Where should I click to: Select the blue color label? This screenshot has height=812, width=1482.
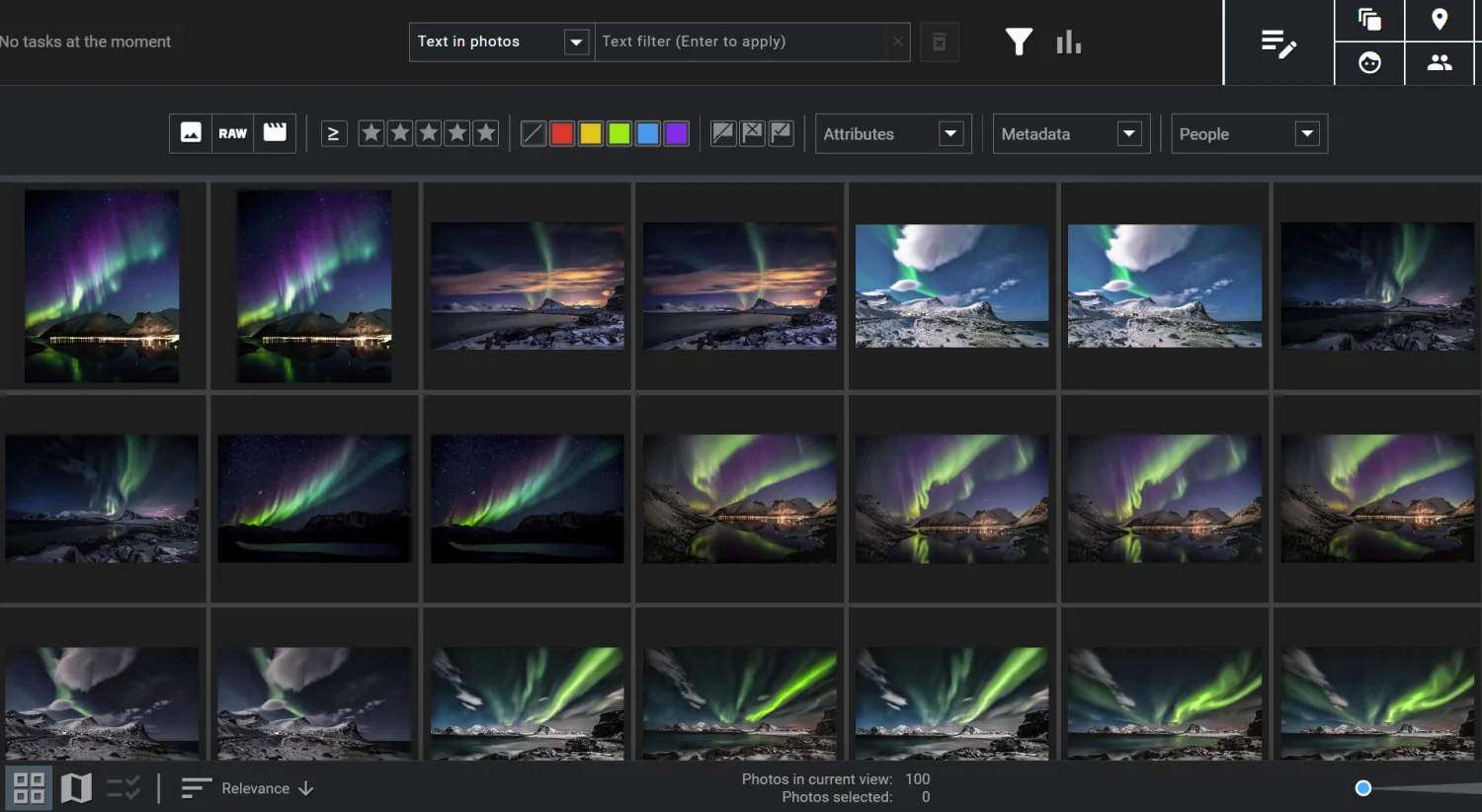[x=648, y=133]
